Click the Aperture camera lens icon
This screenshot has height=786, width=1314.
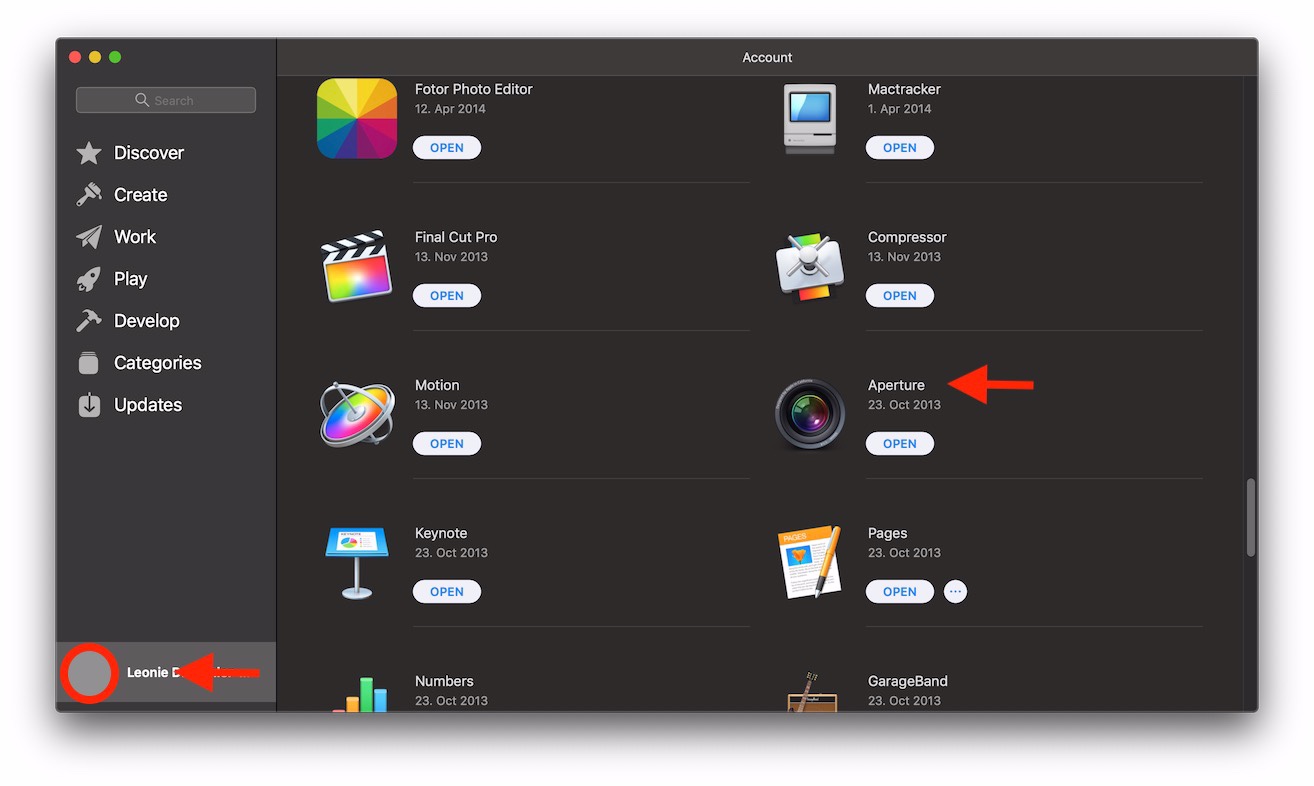(810, 414)
